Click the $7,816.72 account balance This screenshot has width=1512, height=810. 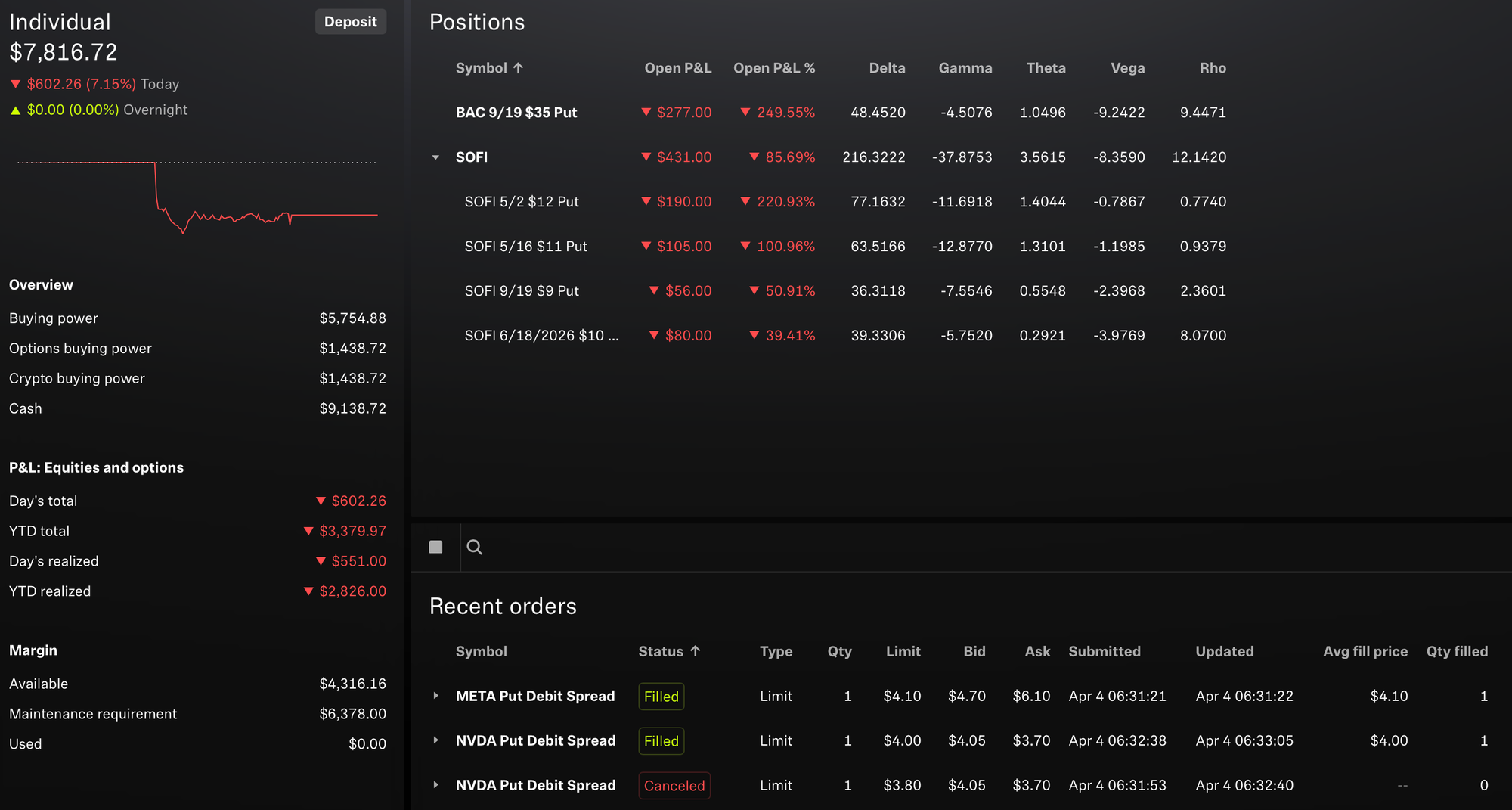tap(64, 52)
